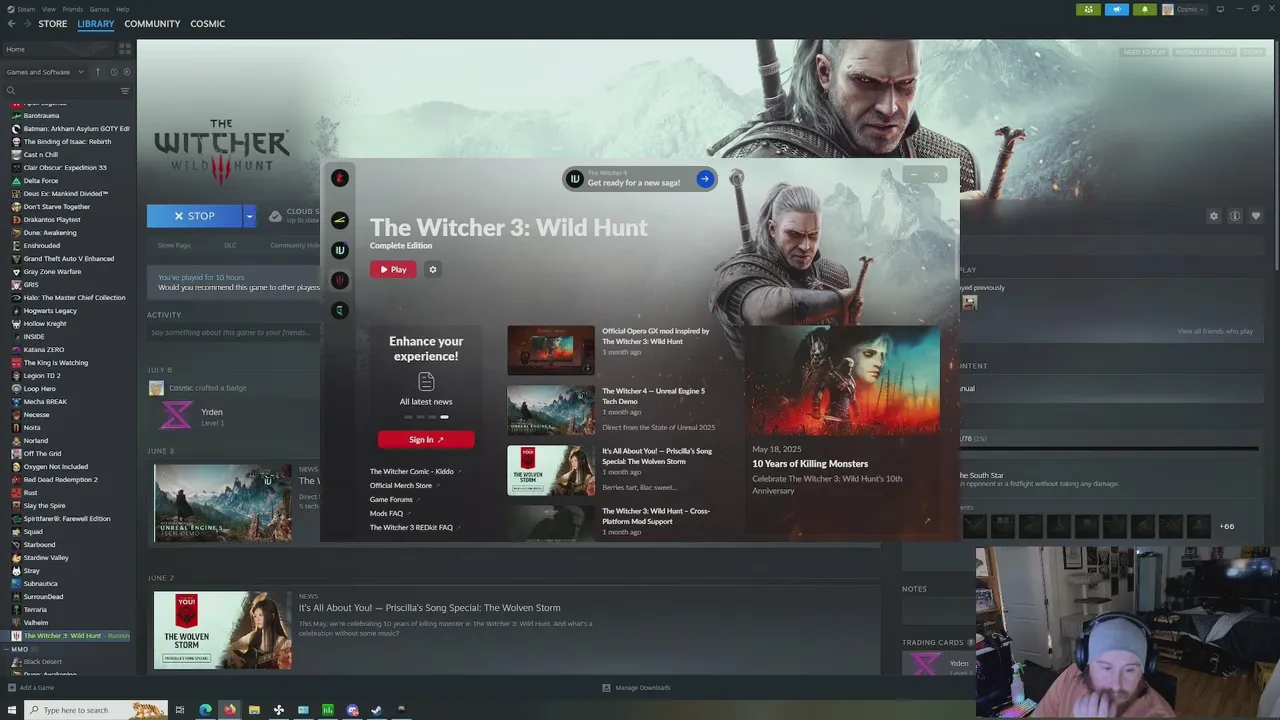Open Help menu in menu bar
This screenshot has height=720, width=1280.
[122, 9]
